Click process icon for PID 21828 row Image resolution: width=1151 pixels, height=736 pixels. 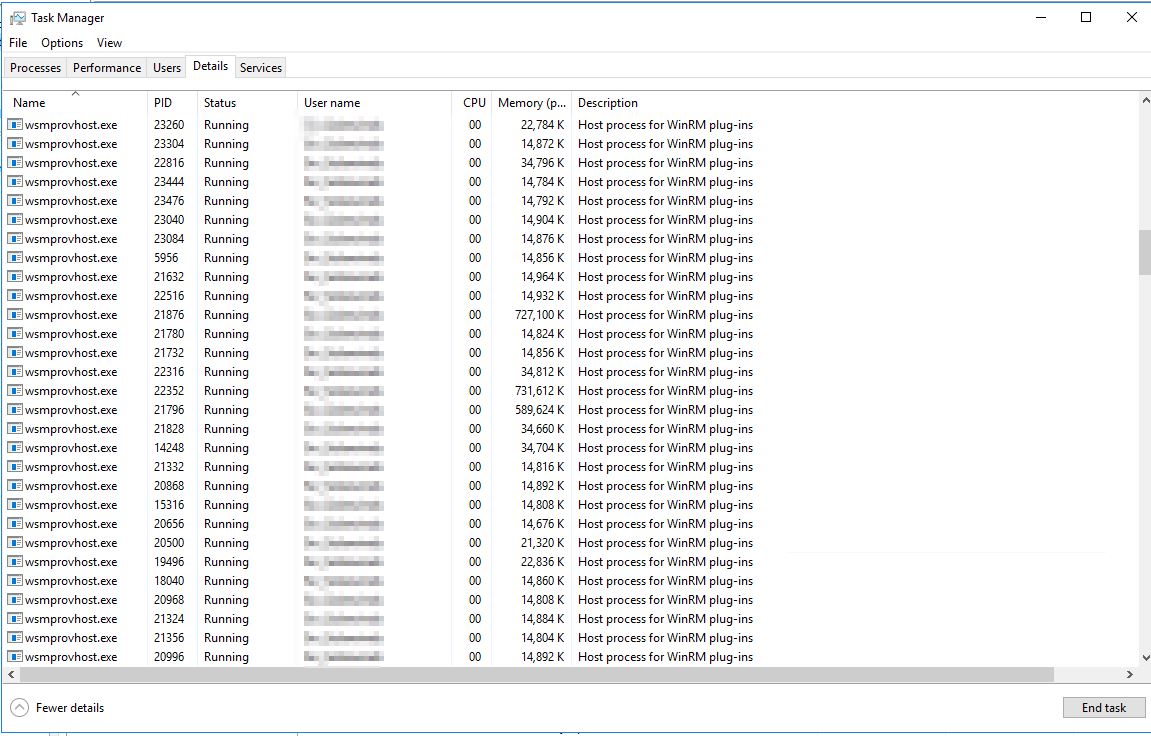pyautogui.click(x=15, y=429)
